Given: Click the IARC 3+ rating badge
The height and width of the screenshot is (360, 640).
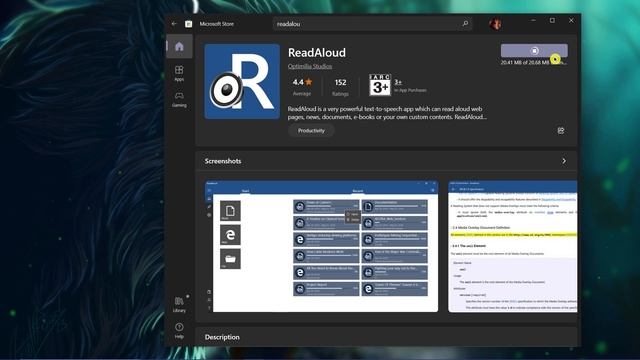Looking at the screenshot, I should [380, 85].
